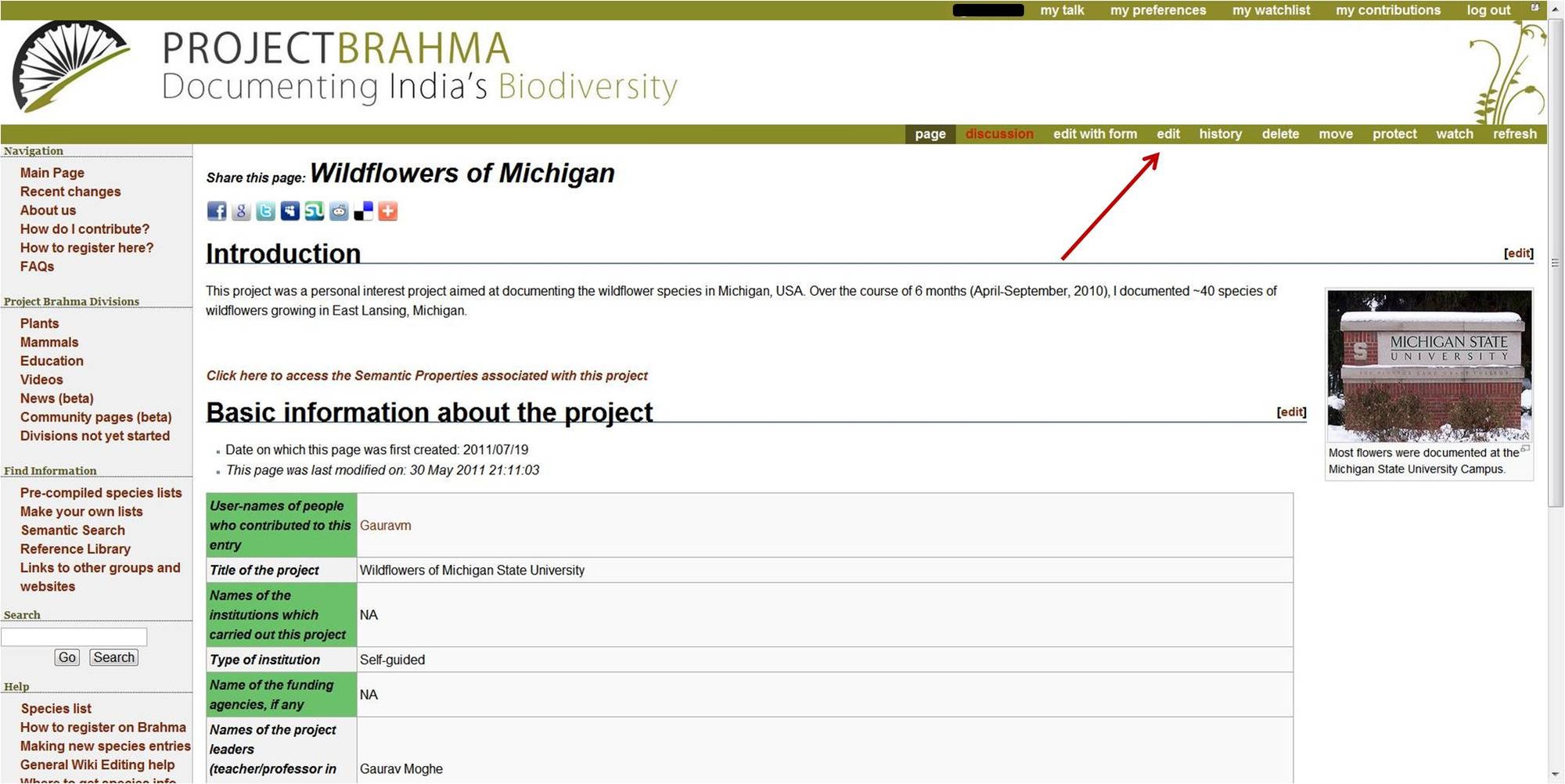Open Mammals division
Screen dimensions: 1565x784
(49, 343)
